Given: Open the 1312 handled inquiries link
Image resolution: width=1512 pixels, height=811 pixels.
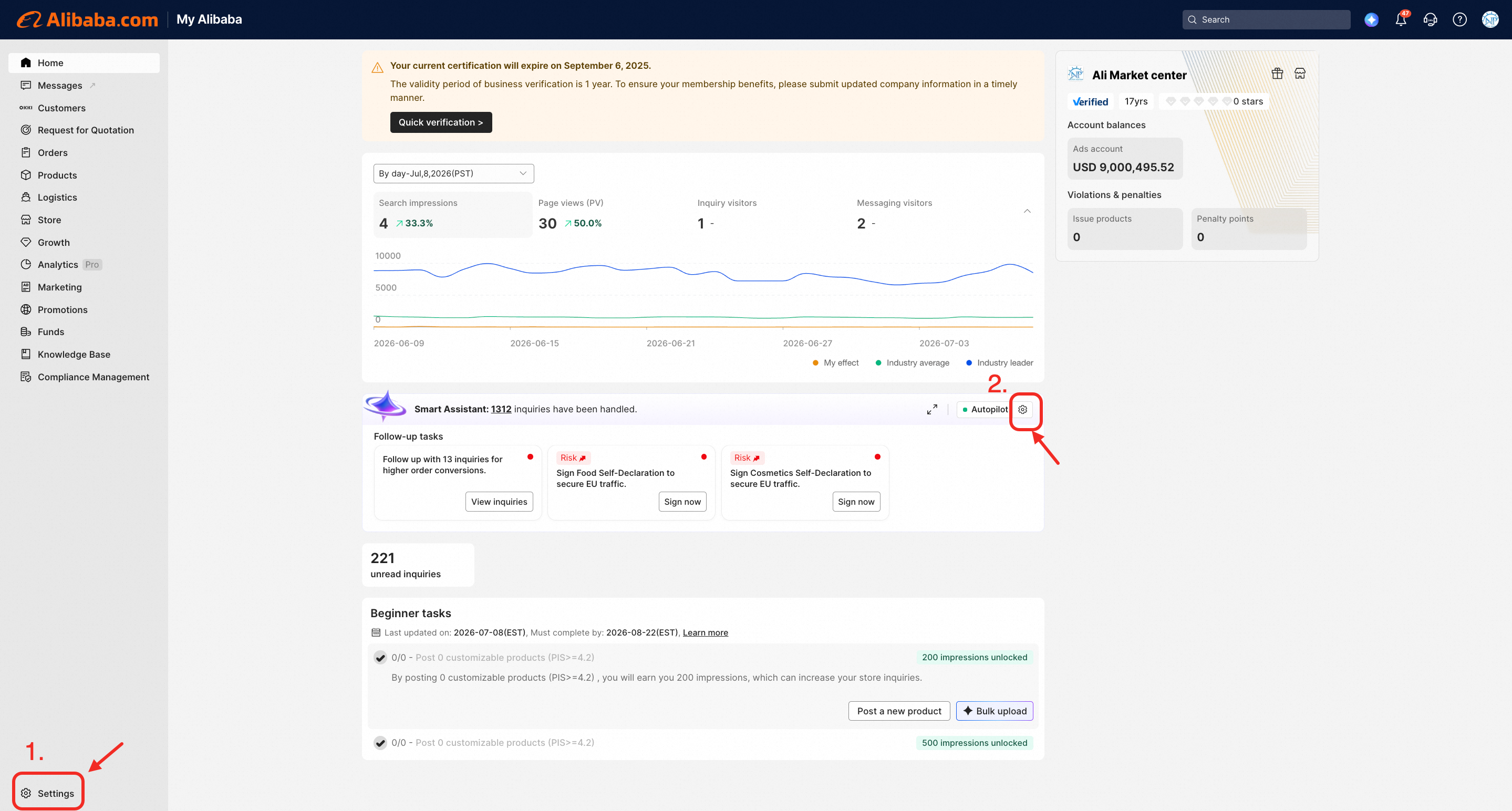Looking at the screenshot, I should (501, 410).
